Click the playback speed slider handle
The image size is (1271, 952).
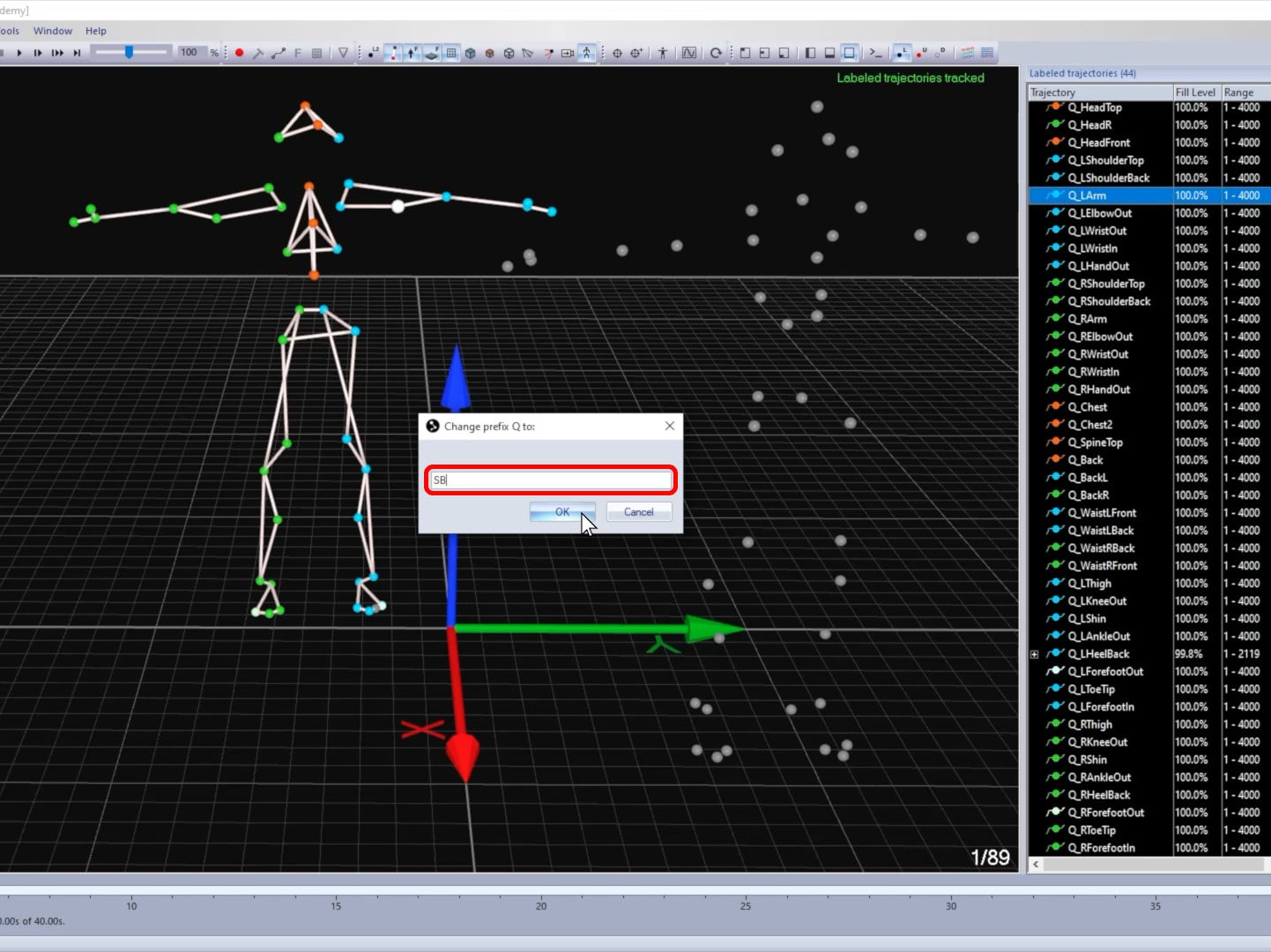coord(129,53)
